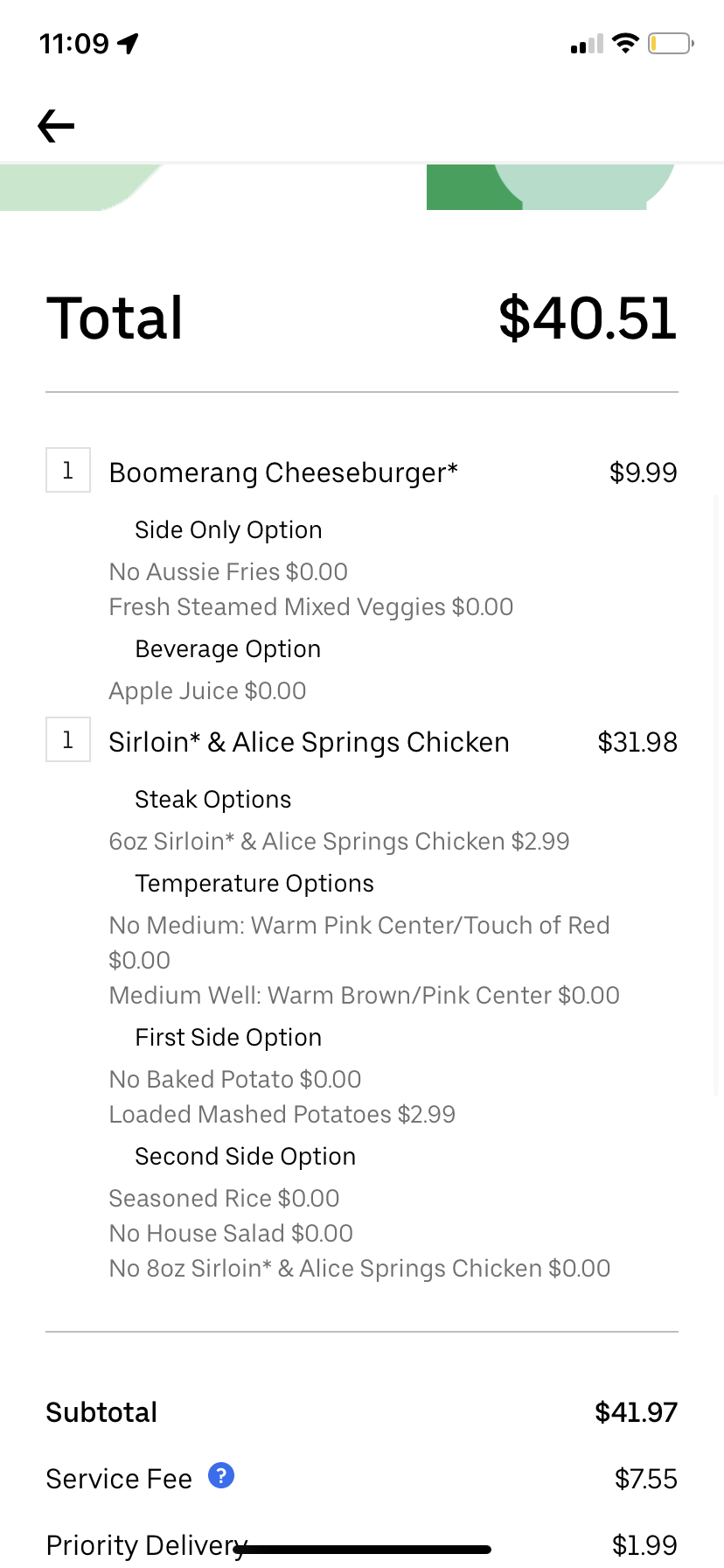This screenshot has height=1568, width=724.
Task: Tap the $40.51 total amount
Action: (x=588, y=318)
